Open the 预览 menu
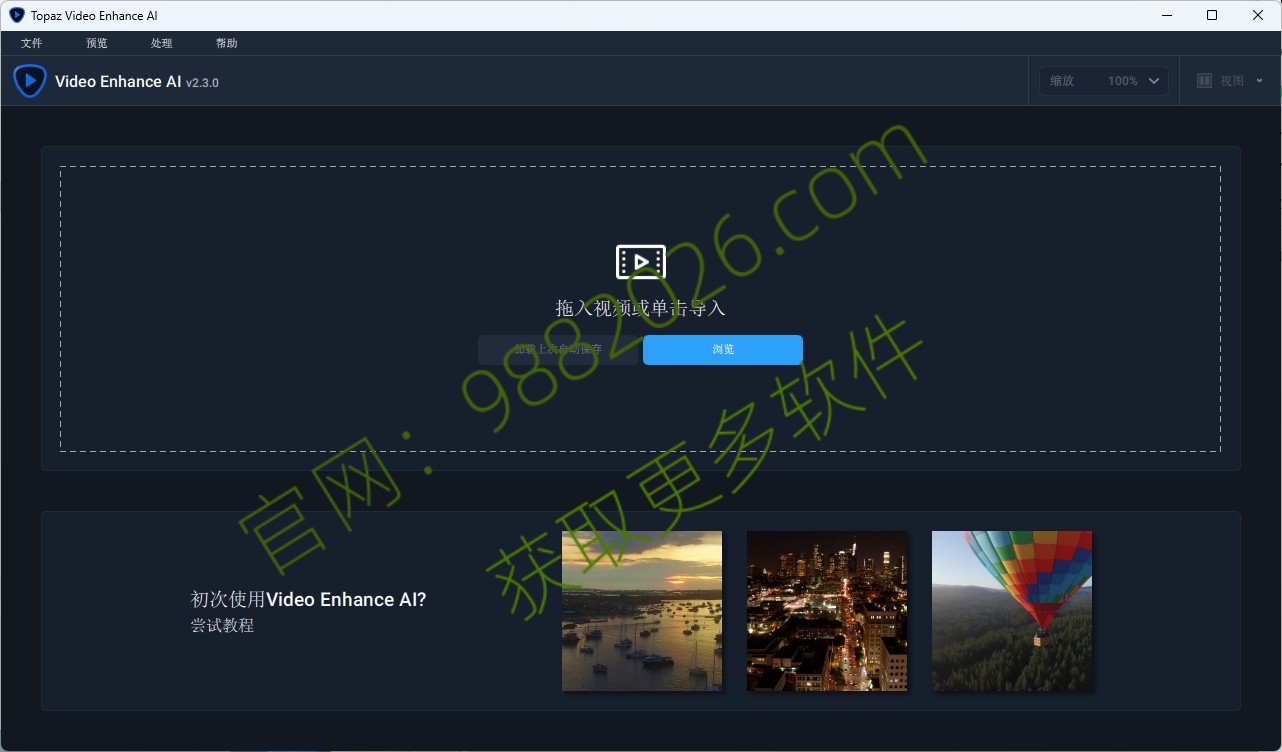Screen dimensions: 1282x752 click(97, 43)
